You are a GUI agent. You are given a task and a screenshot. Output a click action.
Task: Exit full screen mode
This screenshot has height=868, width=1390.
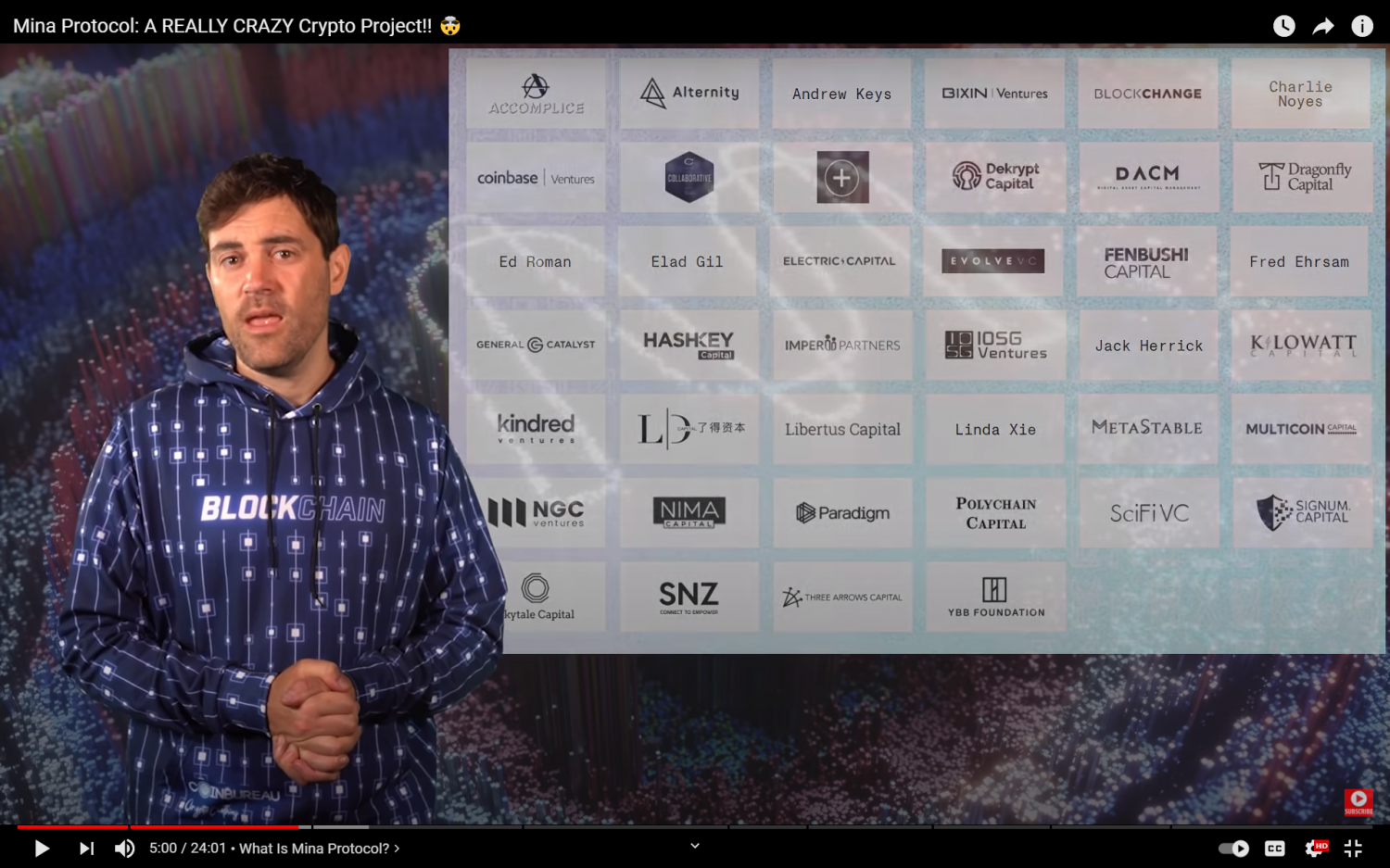(x=1353, y=849)
